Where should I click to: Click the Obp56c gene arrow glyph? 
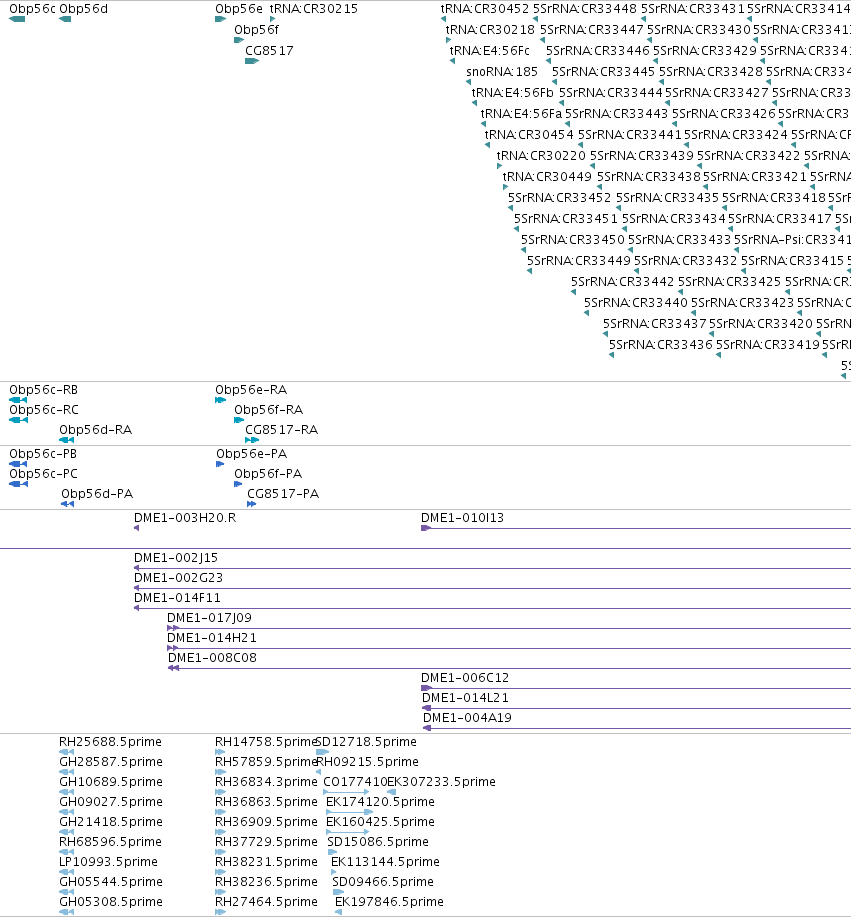[x=17, y=19]
